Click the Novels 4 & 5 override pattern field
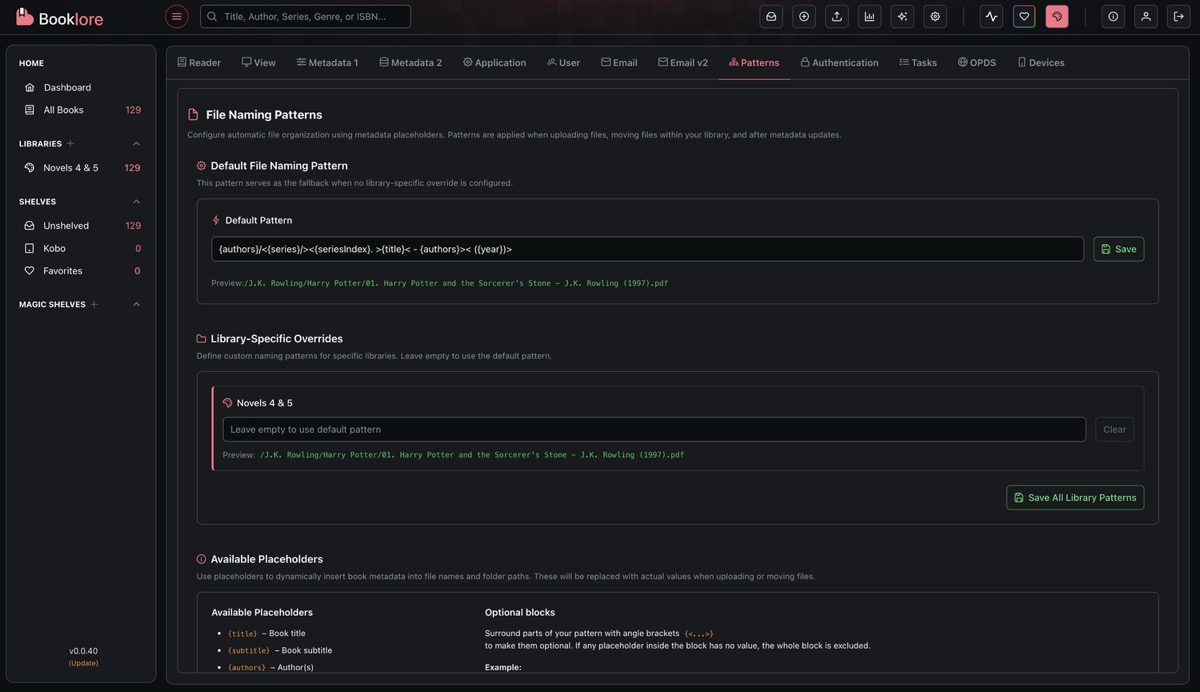 [654, 430]
